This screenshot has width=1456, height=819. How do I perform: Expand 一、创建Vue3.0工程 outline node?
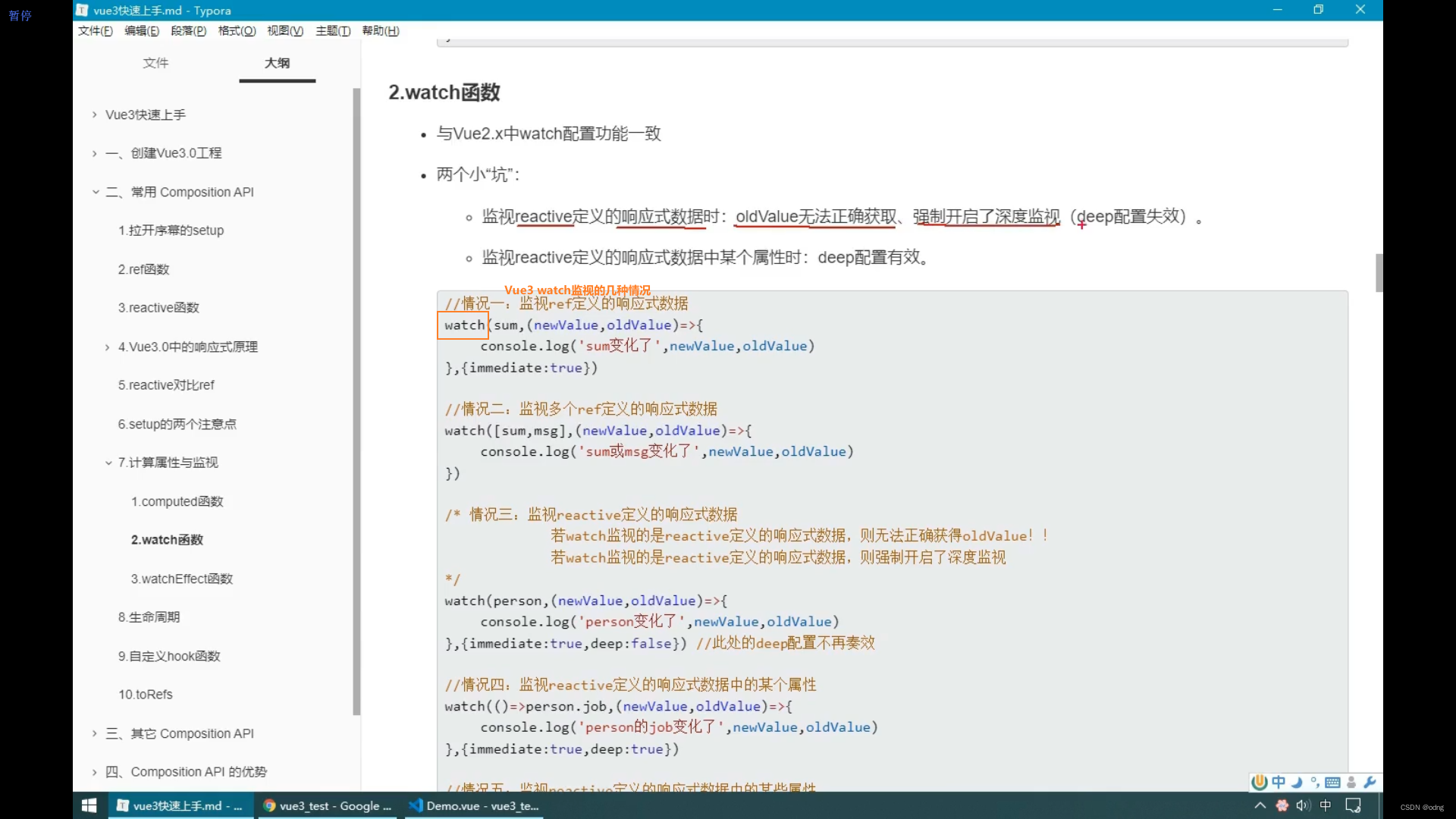[94, 153]
